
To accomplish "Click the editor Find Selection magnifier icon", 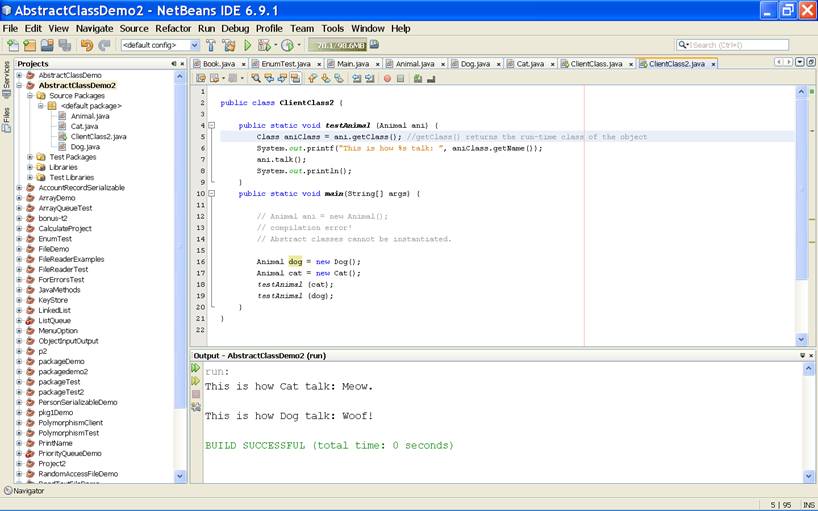I will point(256,78).
